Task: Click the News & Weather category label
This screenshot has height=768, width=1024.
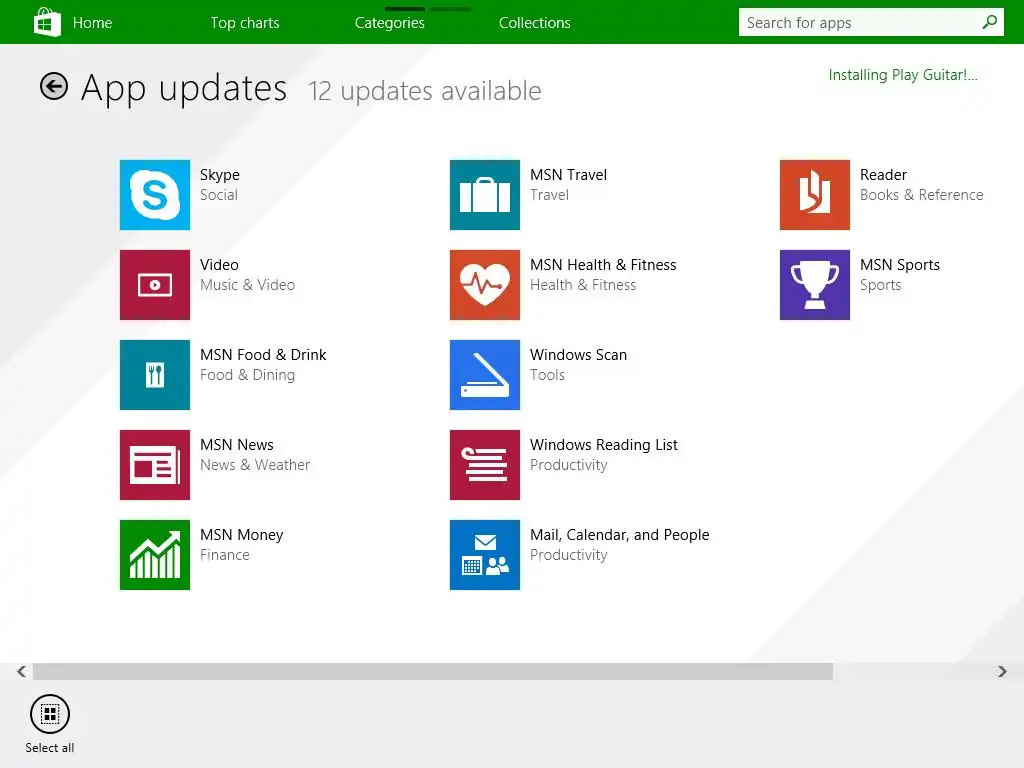Action: pos(255,465)
